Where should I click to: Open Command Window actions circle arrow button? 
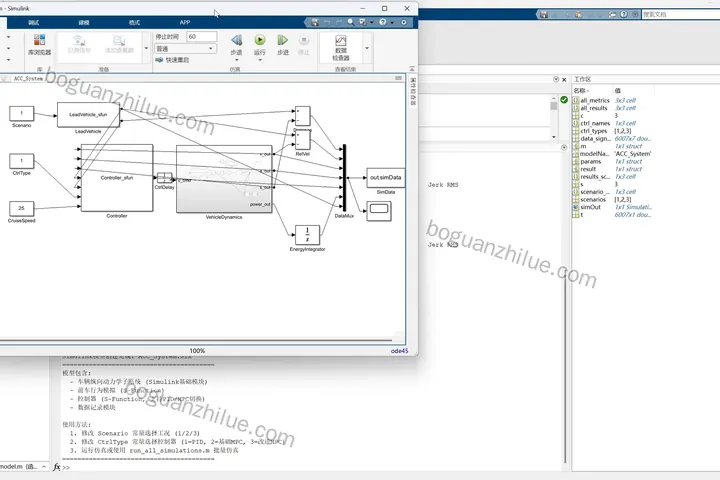click(x=564, y=147)
